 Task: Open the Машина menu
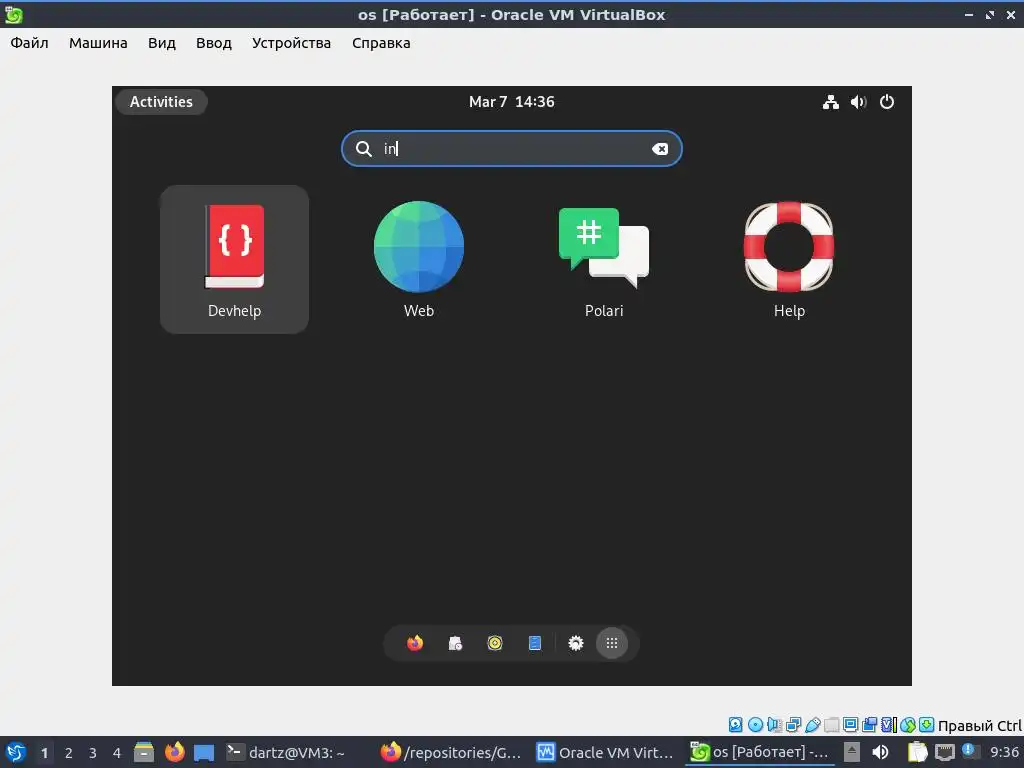point(98,43)
